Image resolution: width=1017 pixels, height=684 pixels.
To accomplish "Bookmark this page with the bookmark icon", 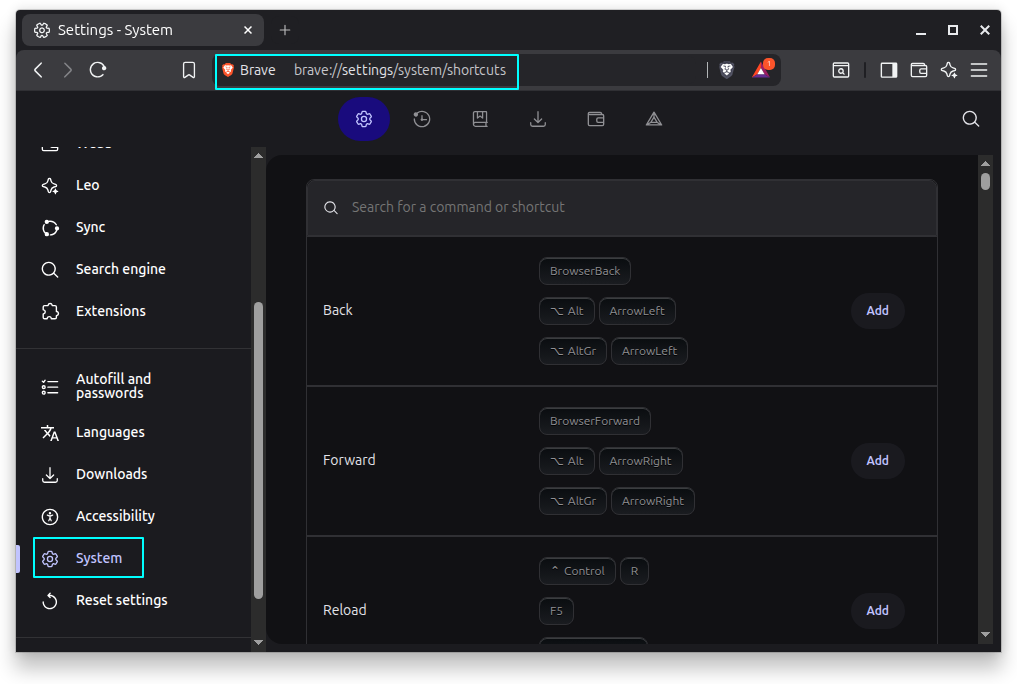I will (189, 70).
